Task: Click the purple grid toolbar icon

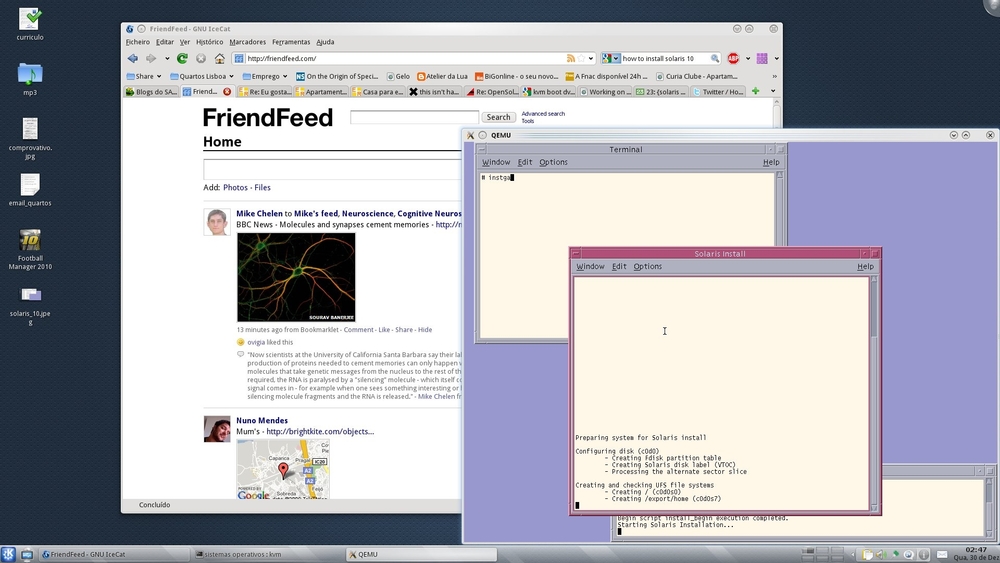Action: (x=762, y=58)
